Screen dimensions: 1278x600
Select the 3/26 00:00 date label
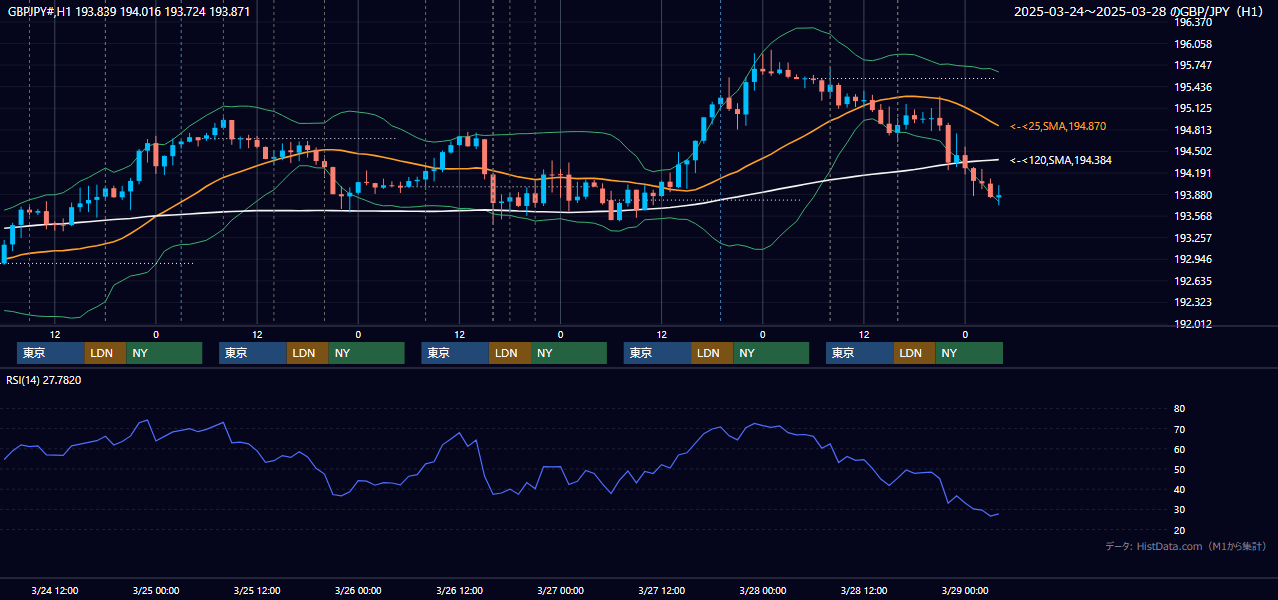point(358,590)
